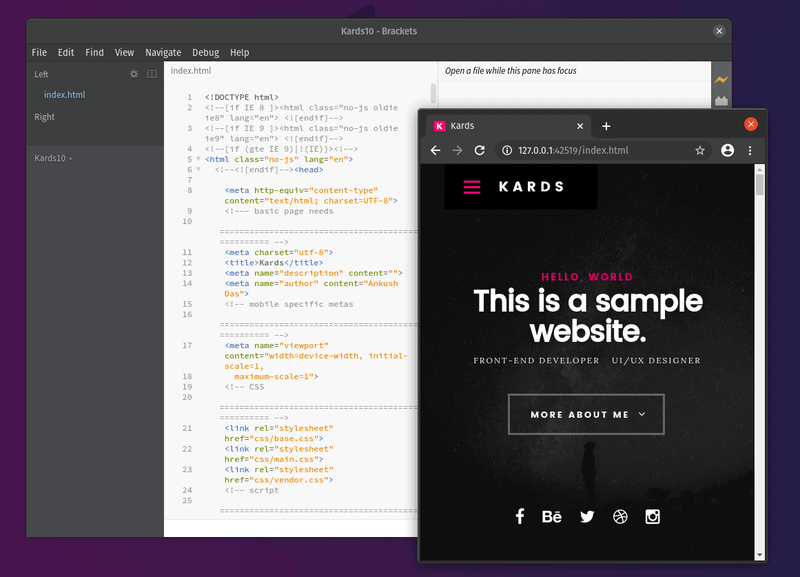Open the Extension Manager brick icon
Viewport: 800px width, 577px height.
pyautogui.click(x=721, y=100)
